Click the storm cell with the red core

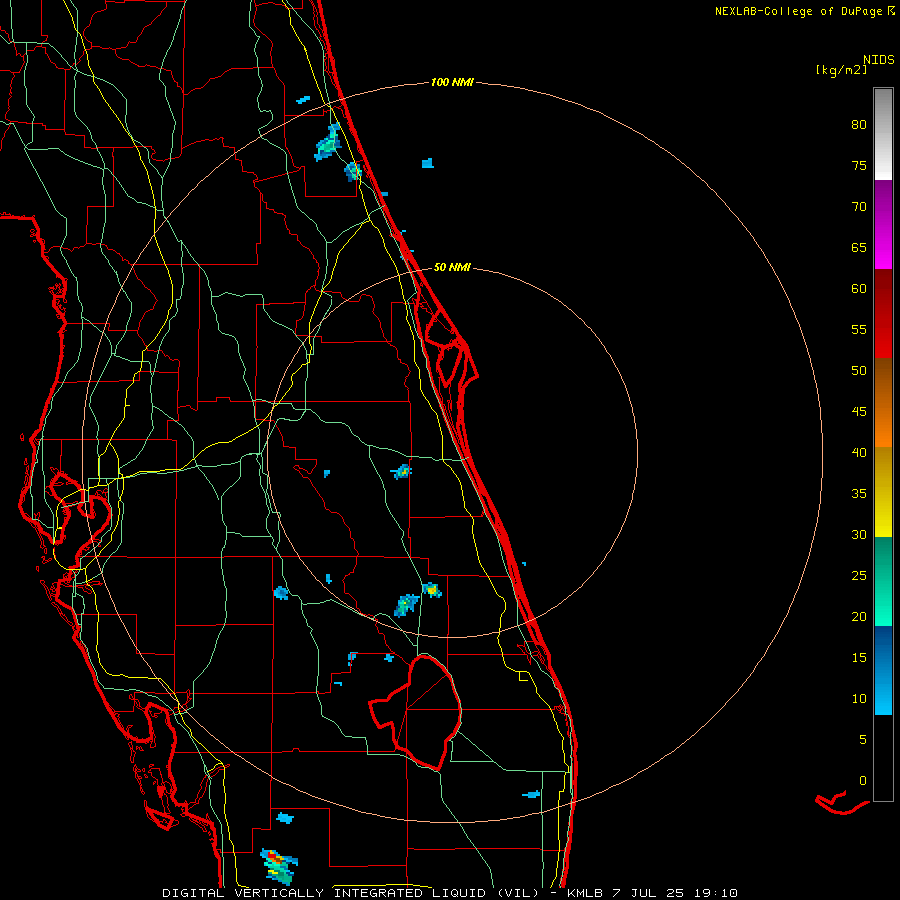click(278, 866)
